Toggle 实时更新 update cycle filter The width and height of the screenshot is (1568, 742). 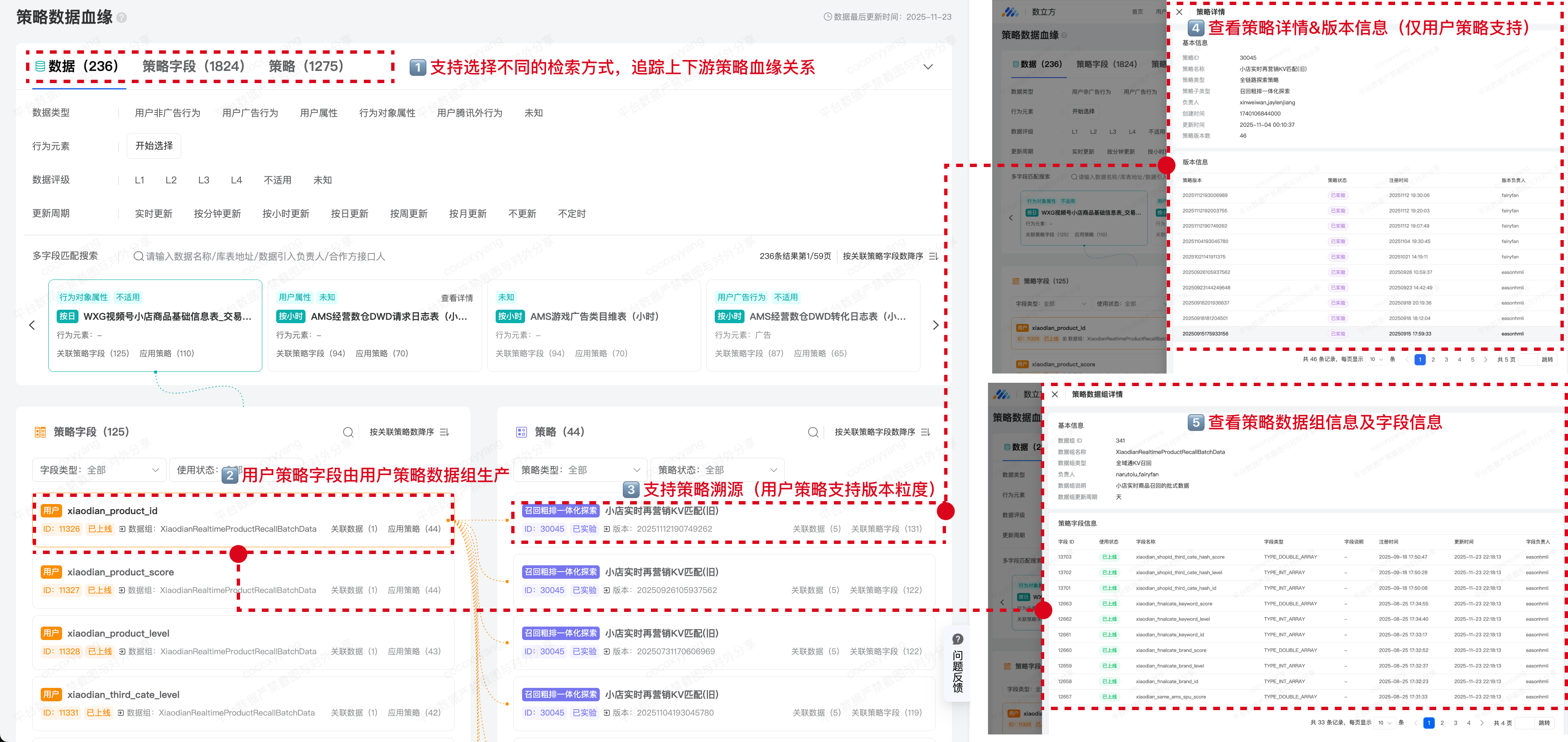point(153,214)
